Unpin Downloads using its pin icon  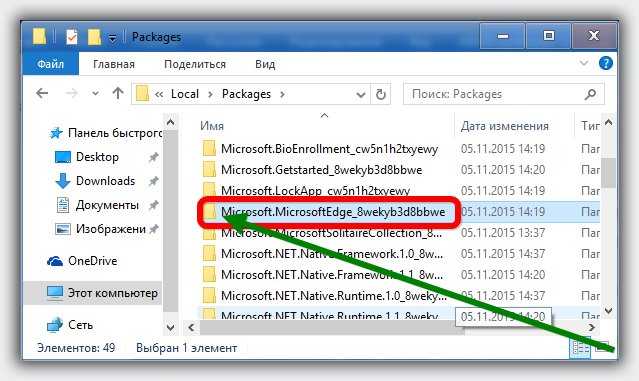pos(153,181)
